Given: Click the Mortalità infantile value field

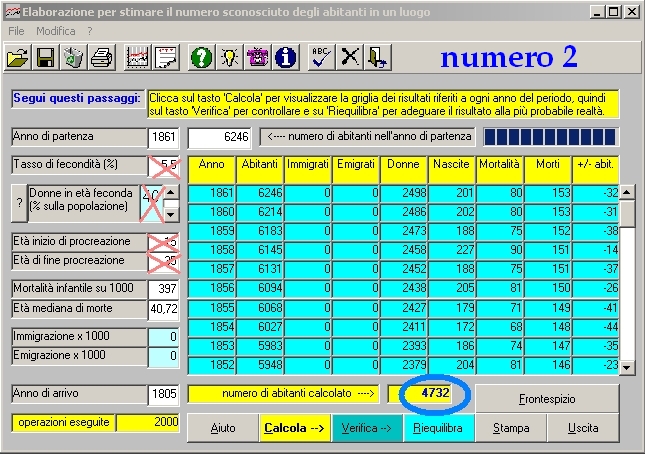Looking at the screenshot, I should (x=162, y=289).
